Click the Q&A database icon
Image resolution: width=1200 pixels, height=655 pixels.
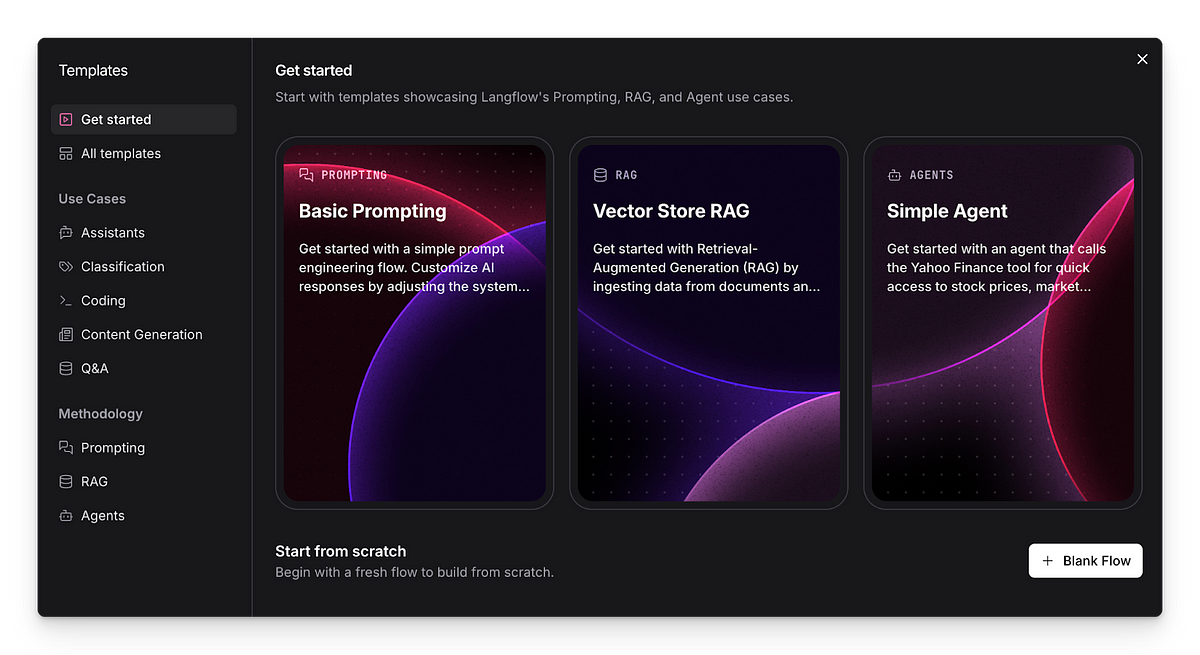tap(66, 369)
